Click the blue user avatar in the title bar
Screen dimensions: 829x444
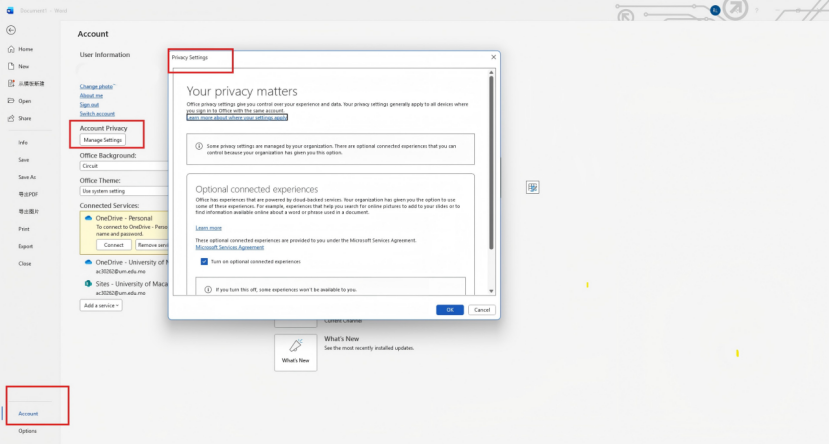tap(715, 10)
